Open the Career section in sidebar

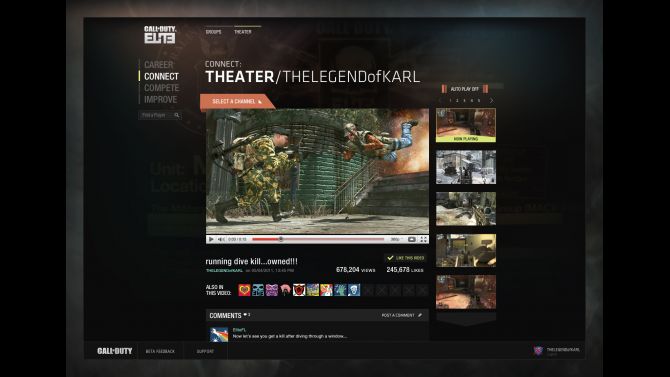(159, 65)
